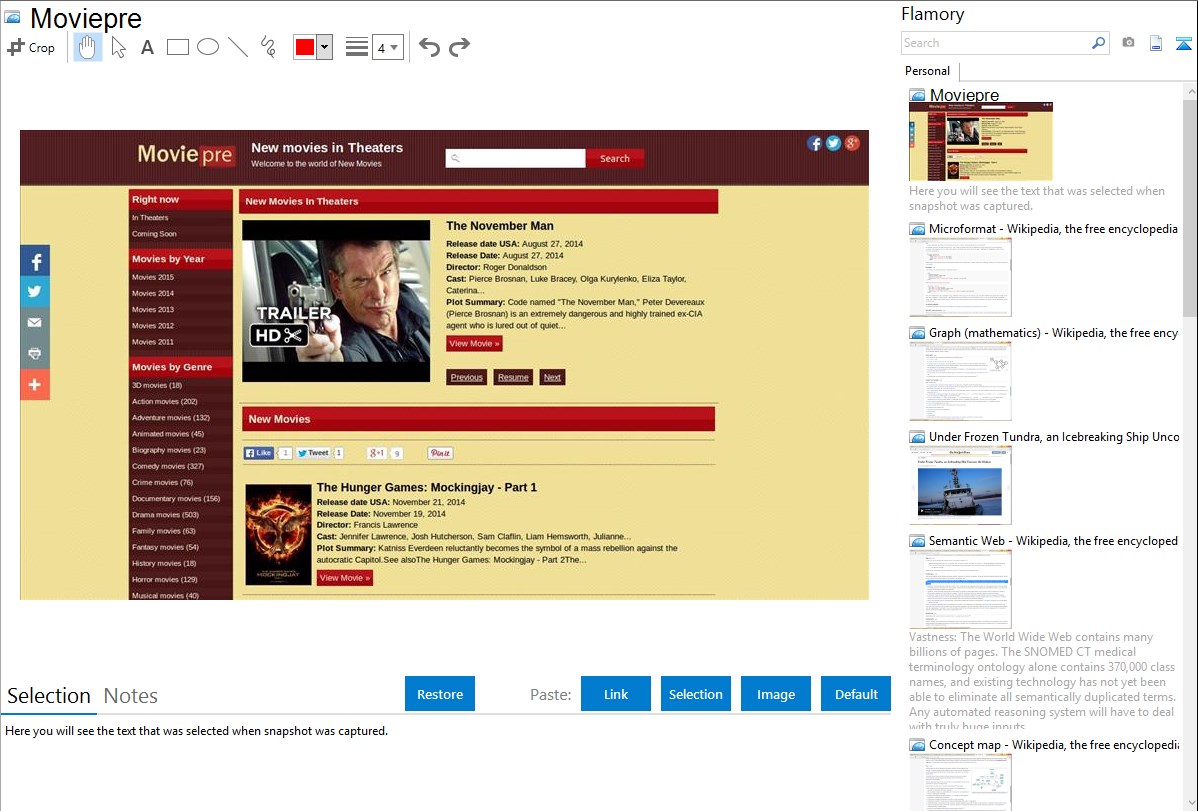Click the Resume slider link
This screenshot has height=811, width=1198.
point(513,377)
